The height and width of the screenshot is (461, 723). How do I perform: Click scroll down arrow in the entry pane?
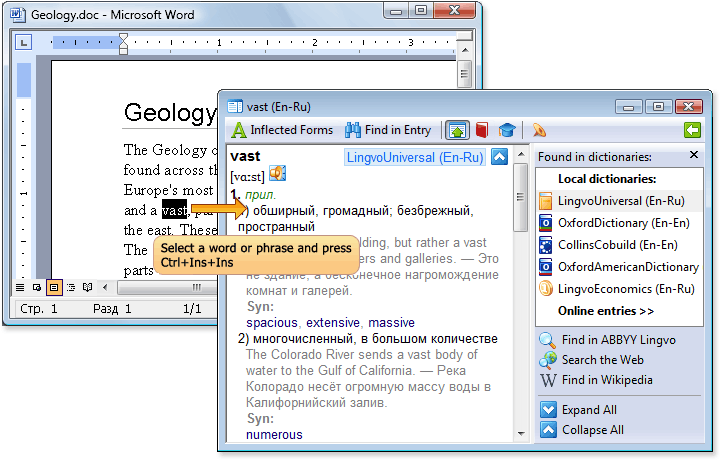pyautogui.click(x=521, y=433)
